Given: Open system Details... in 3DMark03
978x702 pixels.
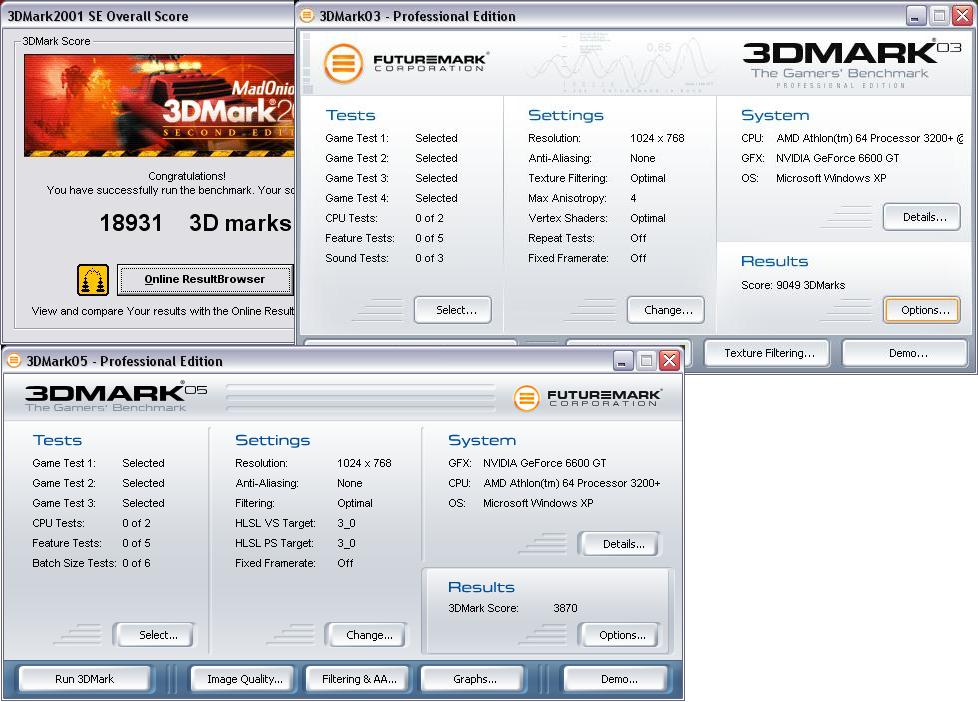Looking at the screenshot, I should pyautogui.click(x=922, y=217).
